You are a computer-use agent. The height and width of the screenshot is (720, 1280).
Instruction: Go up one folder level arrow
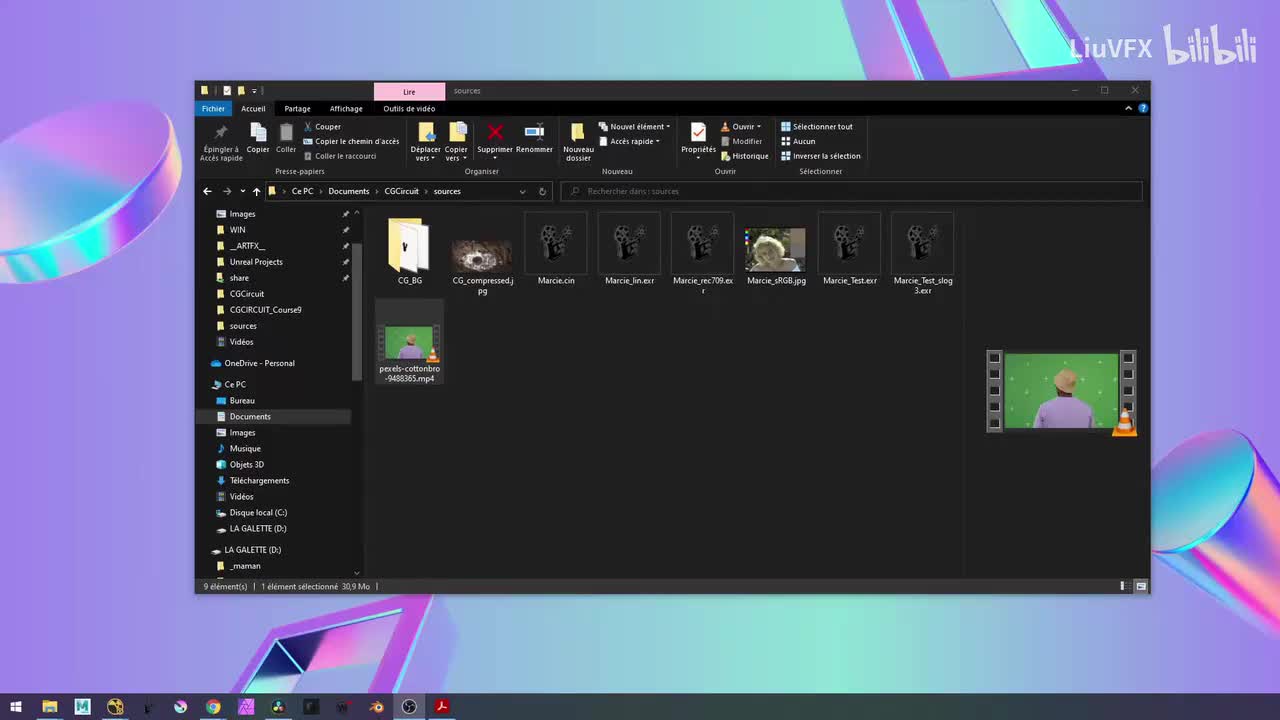pos(256,191)
